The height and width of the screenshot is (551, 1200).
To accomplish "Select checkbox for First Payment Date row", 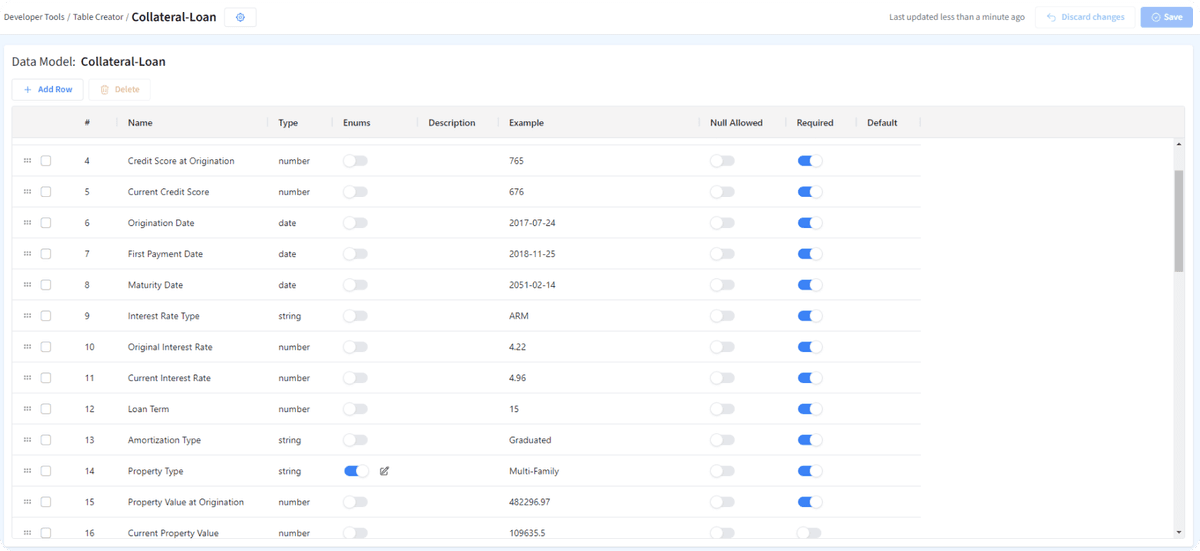I will click(46, 254).
